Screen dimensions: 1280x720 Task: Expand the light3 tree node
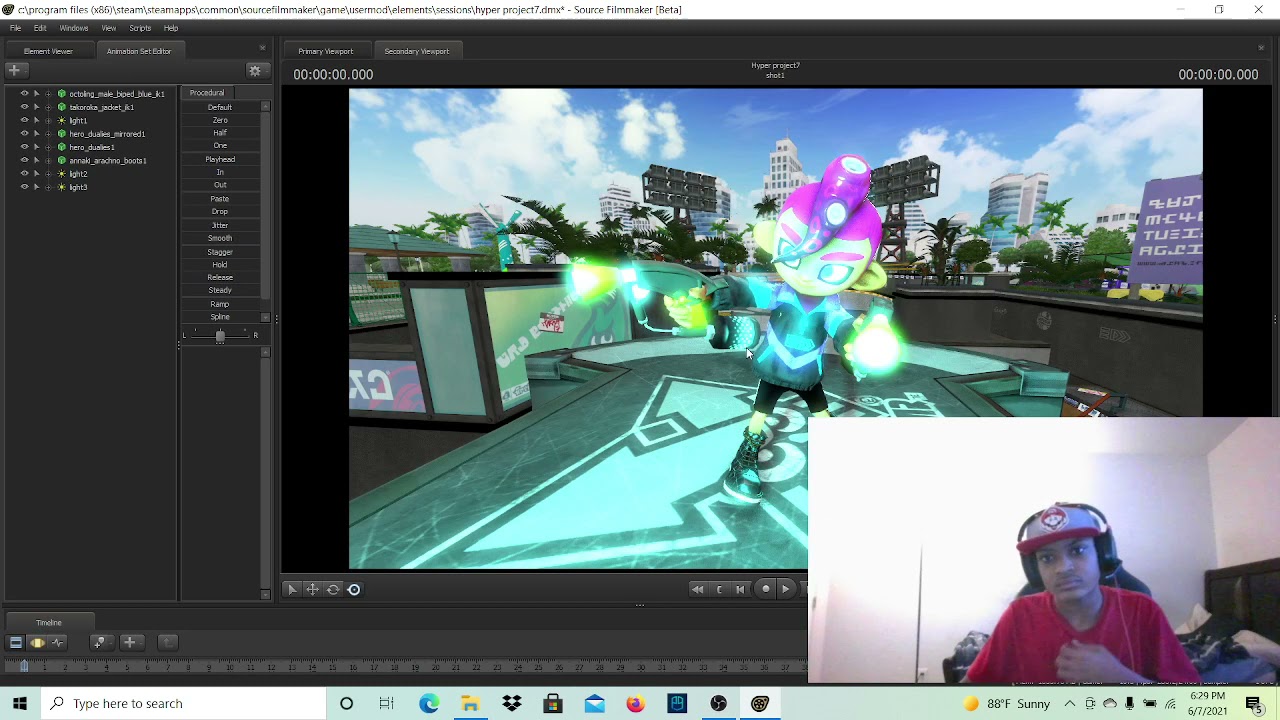tap(48, 187)
